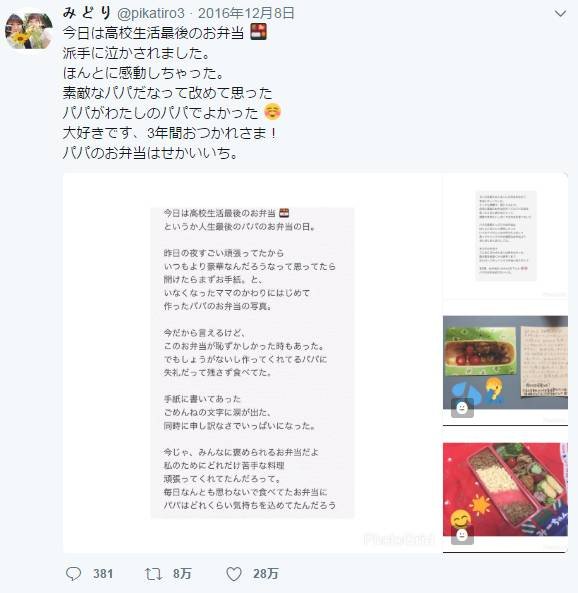578x593 pixels.
Task: Open the tweet options chevron menu
Action: 560,14
